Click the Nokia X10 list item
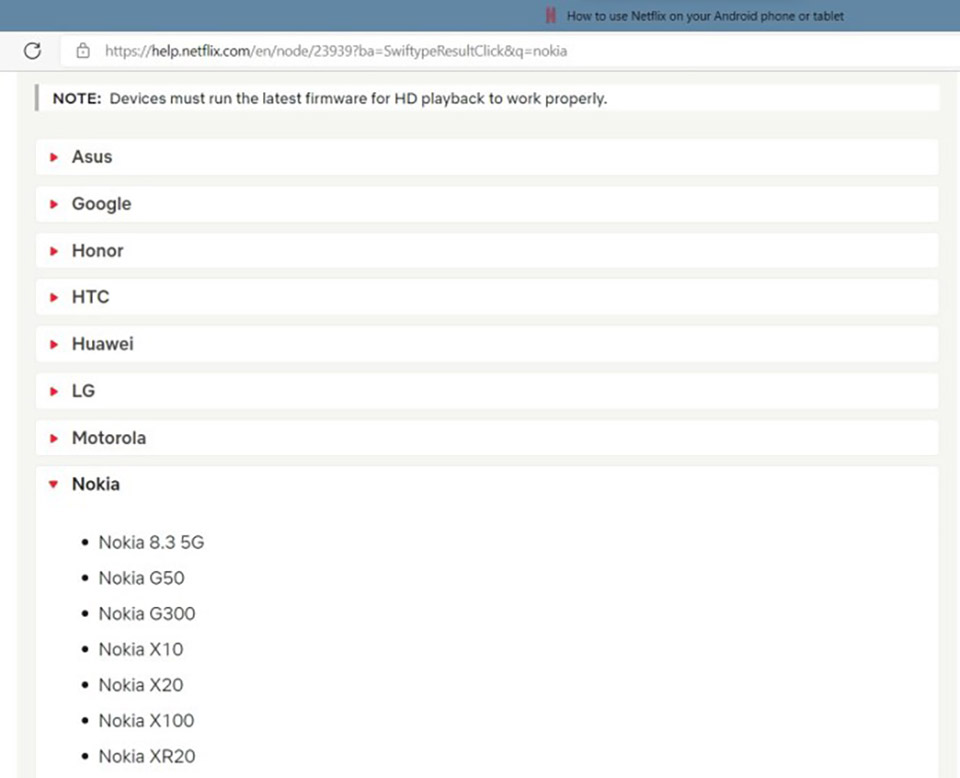The image size is (960, 778). point(141,649)
